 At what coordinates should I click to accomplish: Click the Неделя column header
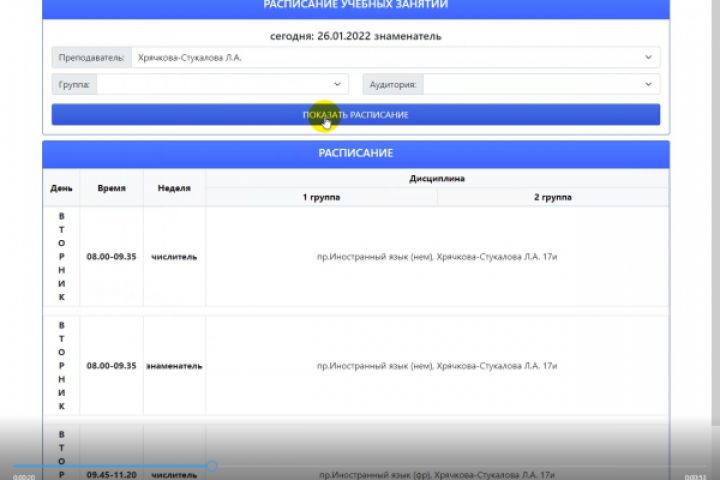[174, 188]
